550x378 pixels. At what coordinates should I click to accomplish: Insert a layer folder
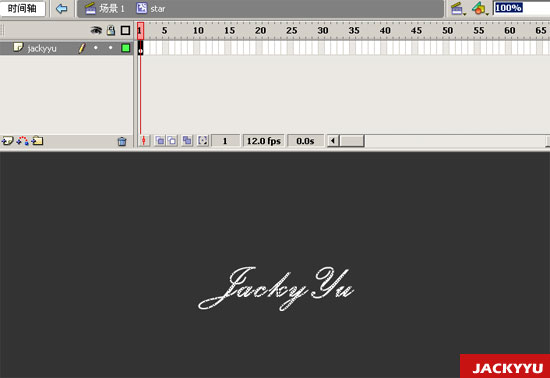(37, 141)
